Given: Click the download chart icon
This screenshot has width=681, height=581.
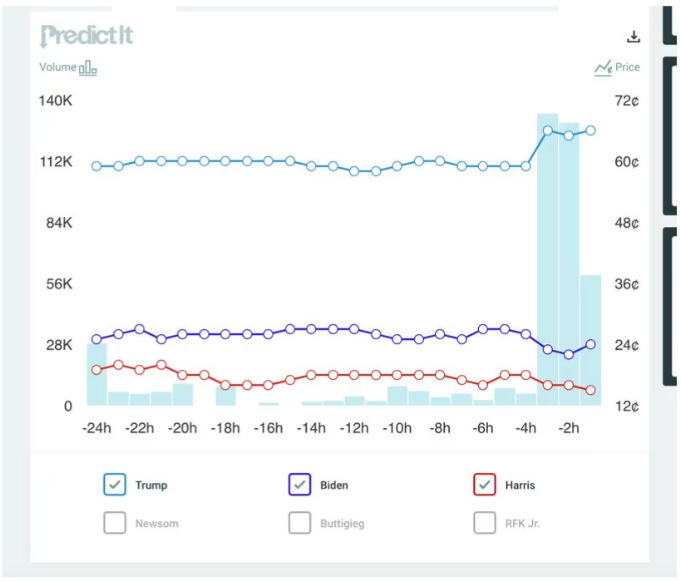Looking at the screenshot, I should tap(633, 37).
